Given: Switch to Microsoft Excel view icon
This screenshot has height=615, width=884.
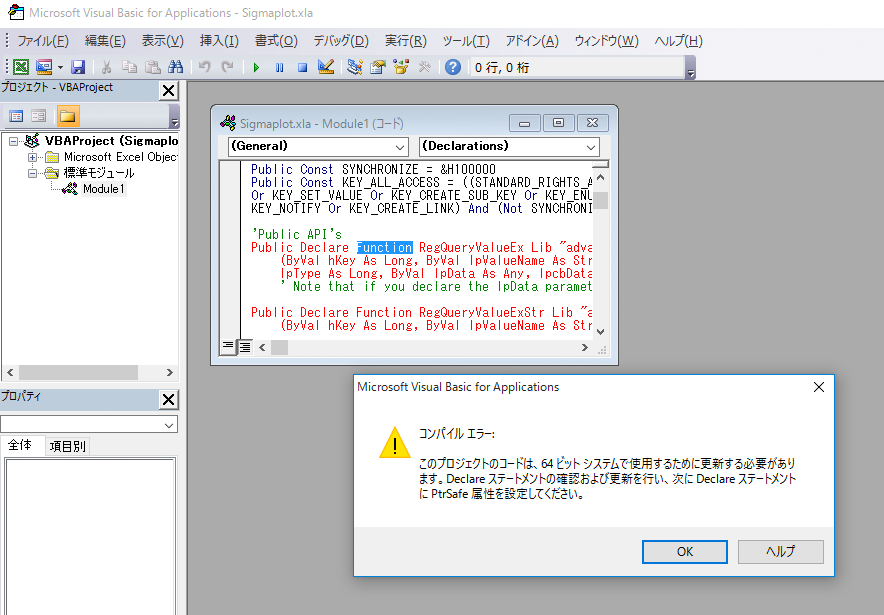Looking at the screenshot, I should click(21, 68).
